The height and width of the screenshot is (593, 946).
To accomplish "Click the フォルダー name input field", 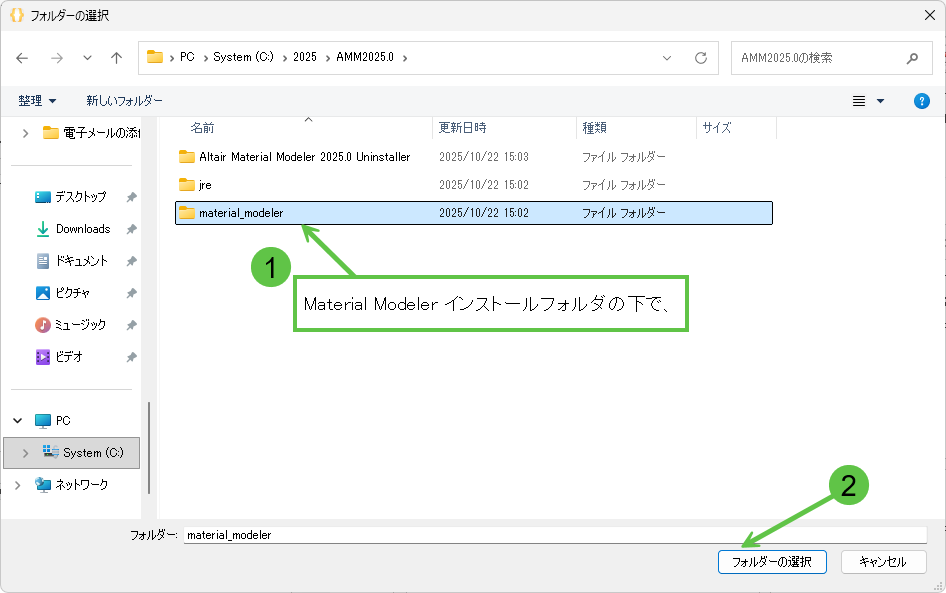I will coord(555,534).
